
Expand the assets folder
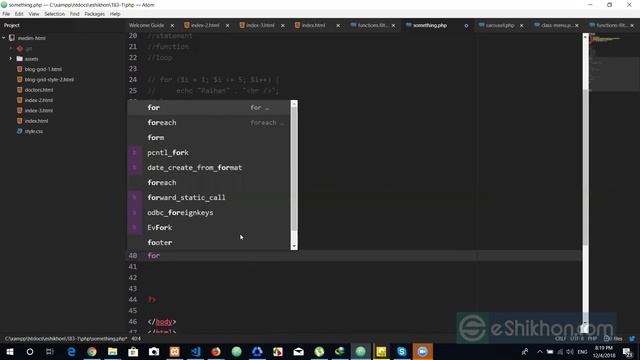coord(11,59)
